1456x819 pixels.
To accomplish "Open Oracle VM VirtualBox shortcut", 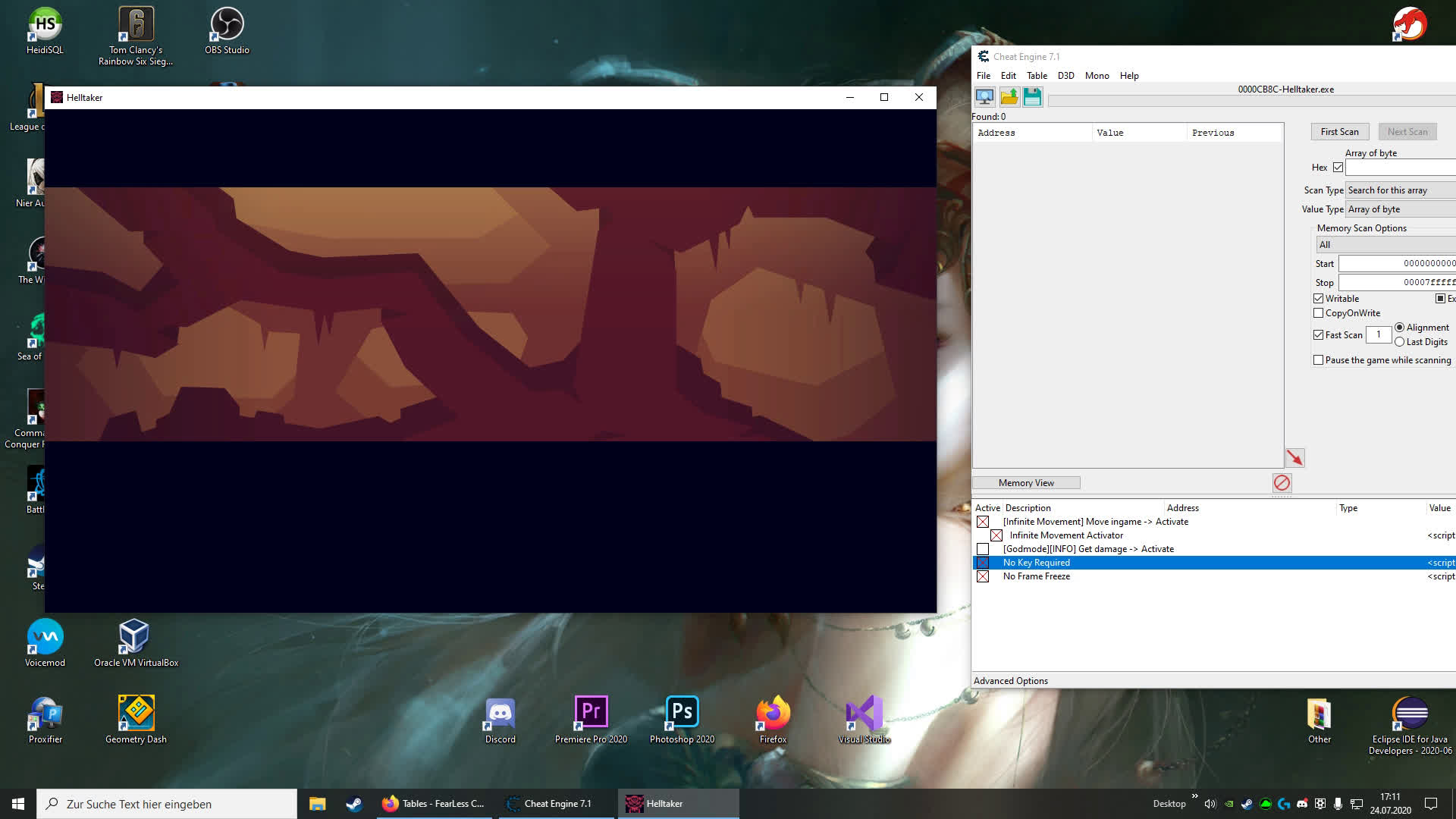I will [136, 643].
